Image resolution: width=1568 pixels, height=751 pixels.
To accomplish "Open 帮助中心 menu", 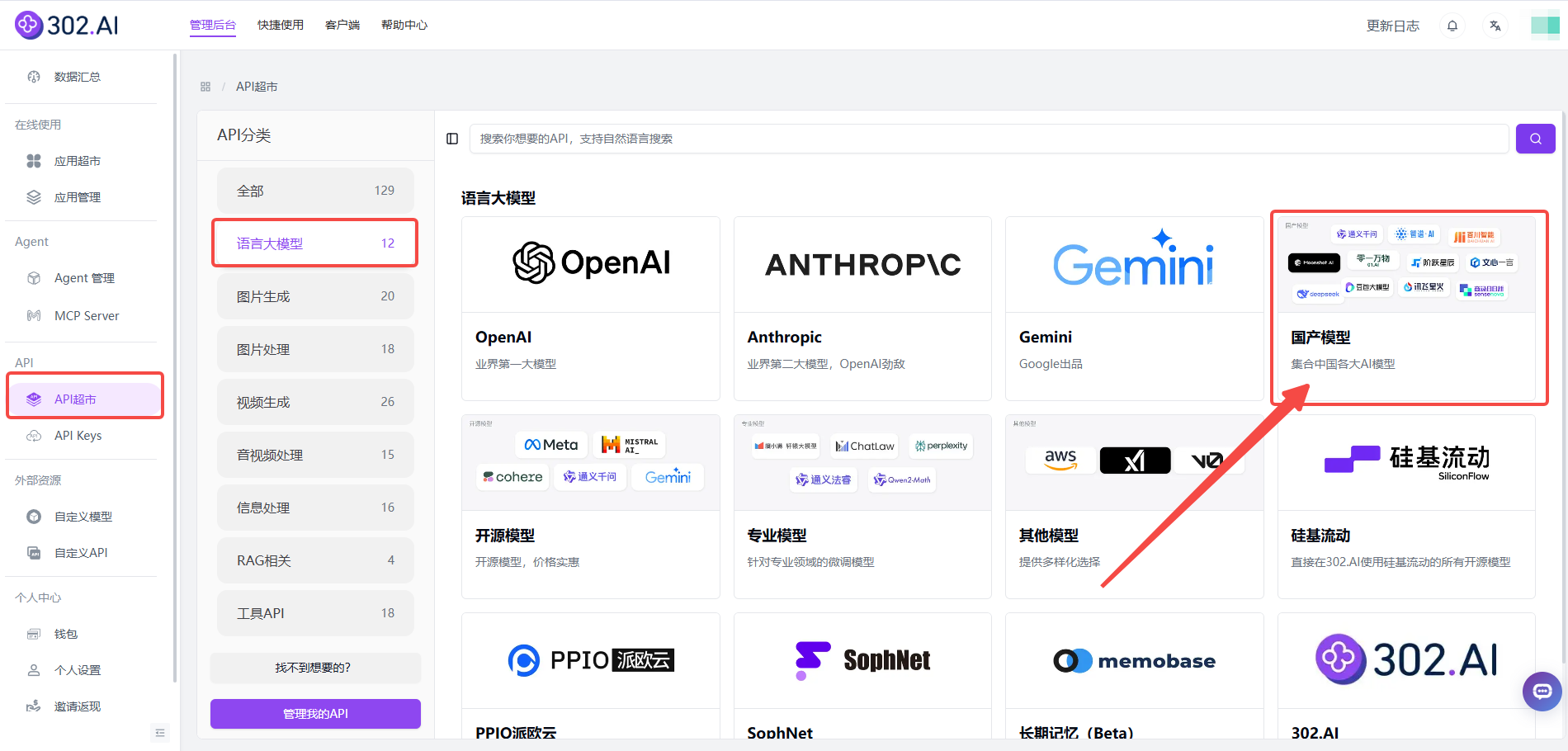I will click(x=404, y=25).
